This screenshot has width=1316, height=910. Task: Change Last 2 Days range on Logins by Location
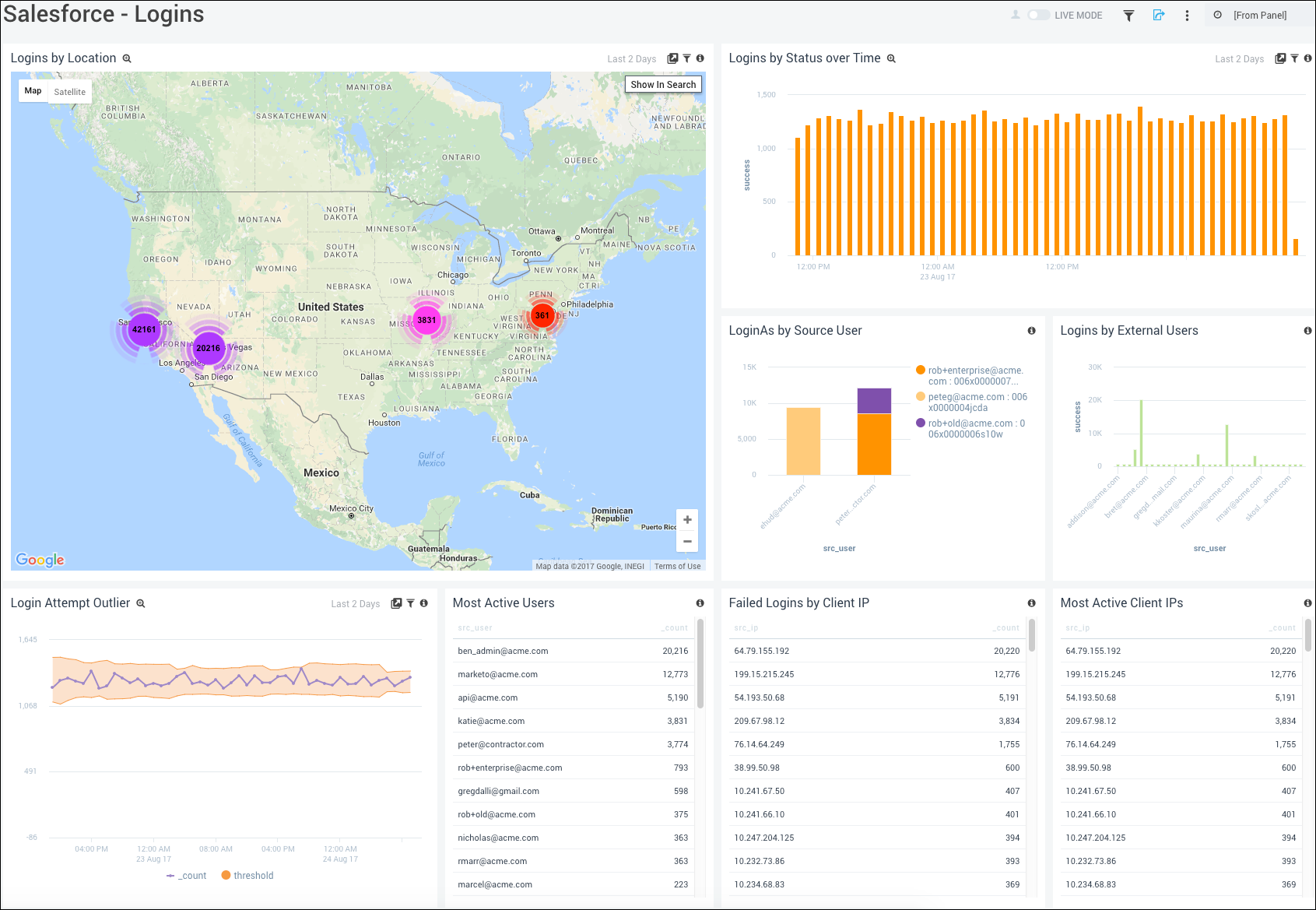(632, 58)
